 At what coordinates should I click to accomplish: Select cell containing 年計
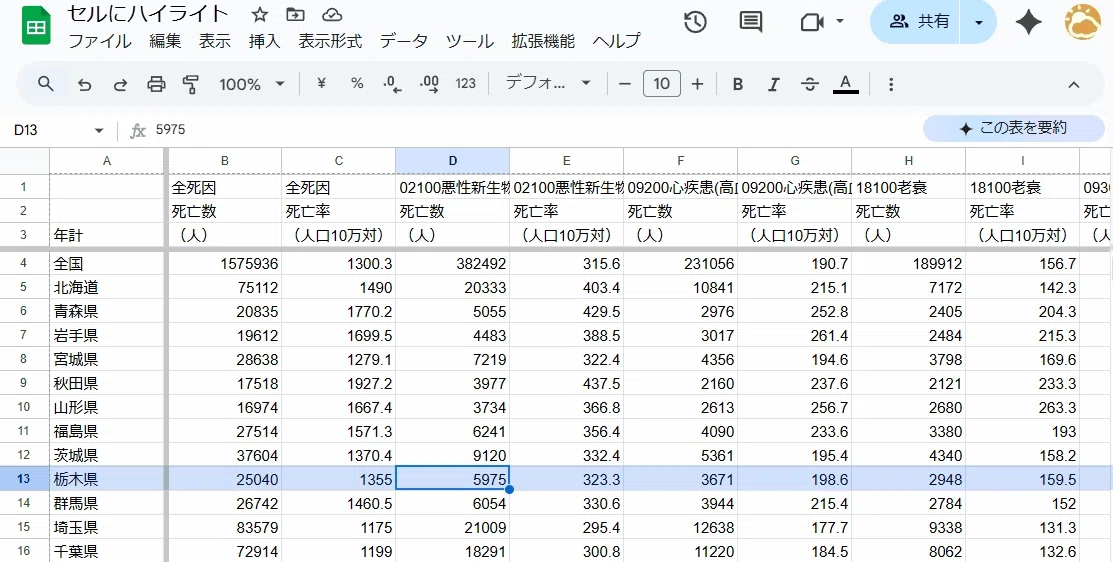tap(106, 235)
